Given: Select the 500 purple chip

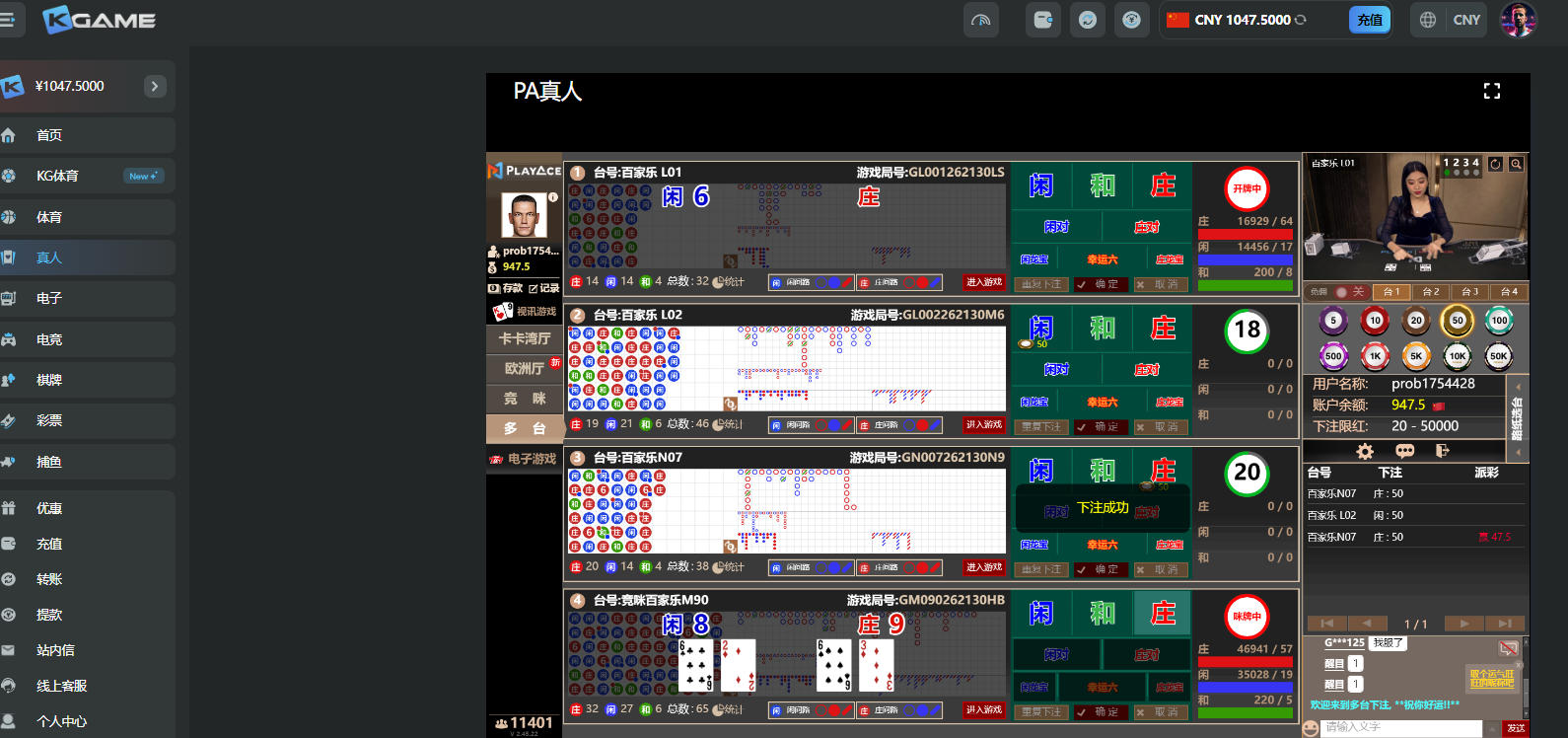Looking at the screenshot, I should tap(1333, 356).
